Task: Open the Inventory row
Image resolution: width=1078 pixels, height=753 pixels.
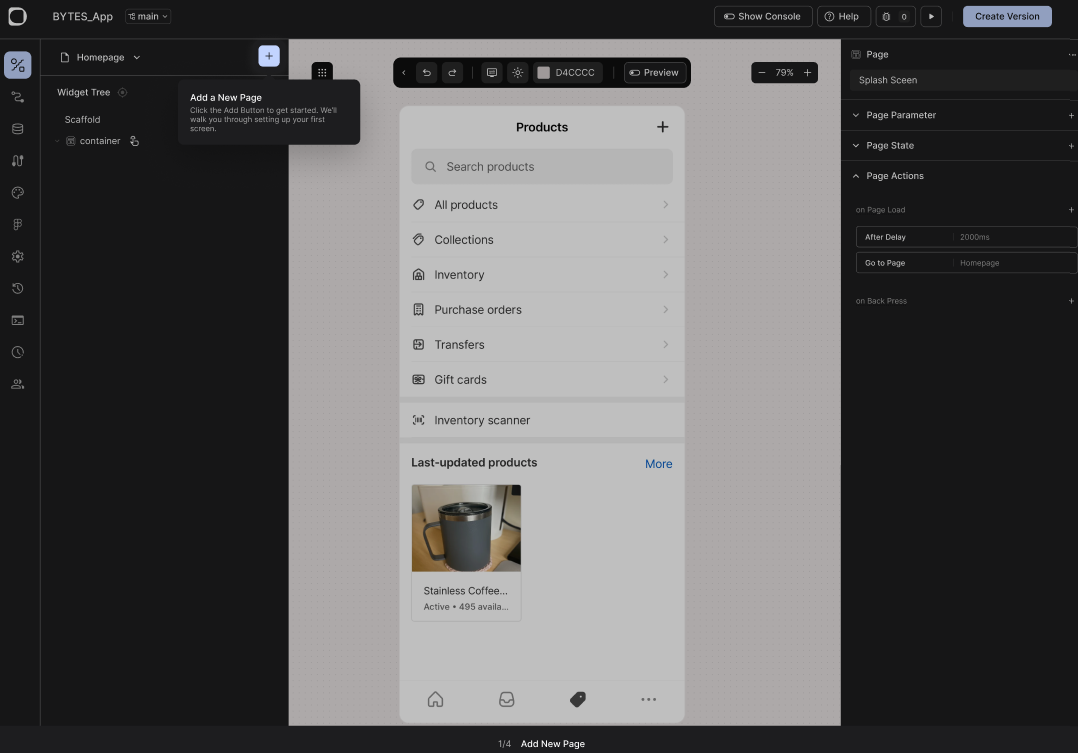Action: click(x=542, y=274)
